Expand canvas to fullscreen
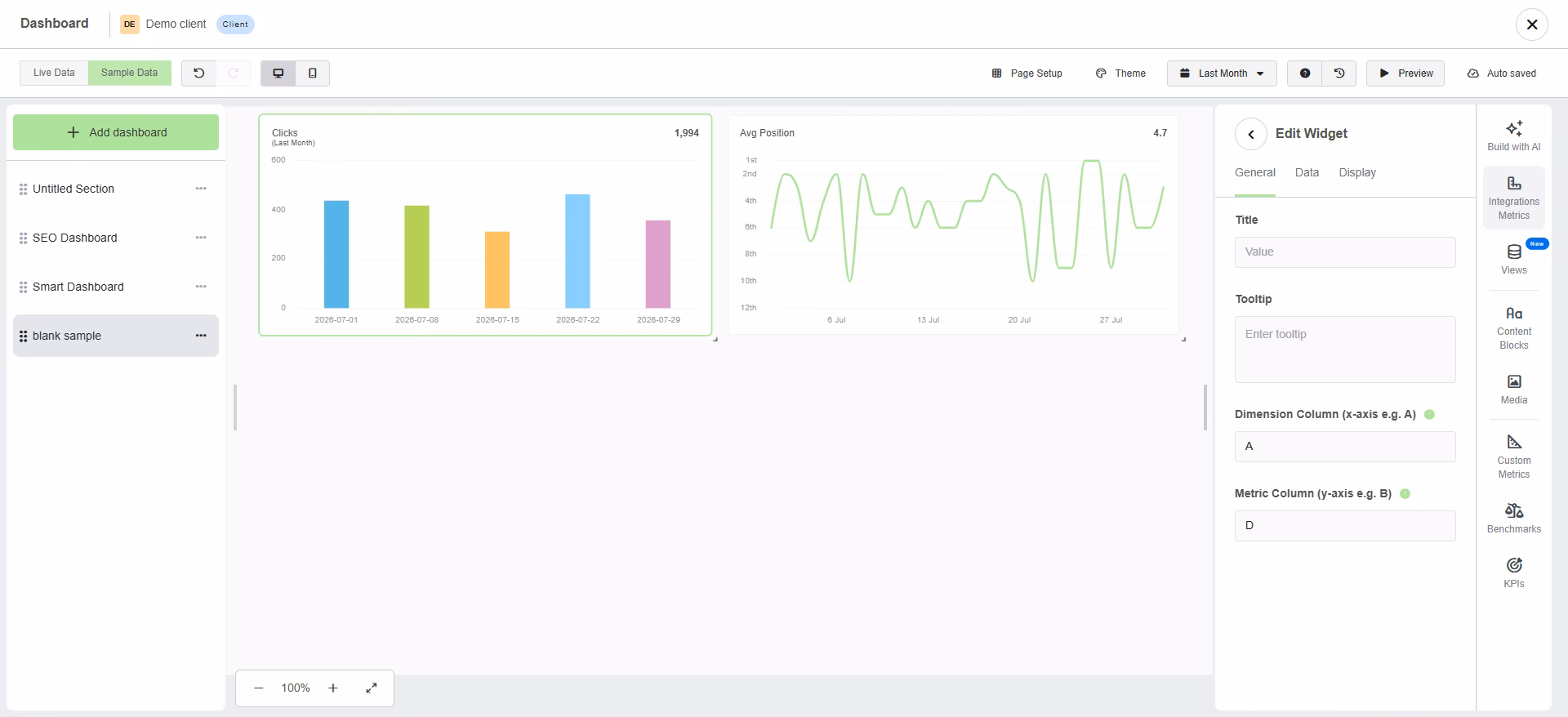The image size is (1568, 717). (372, 688)
